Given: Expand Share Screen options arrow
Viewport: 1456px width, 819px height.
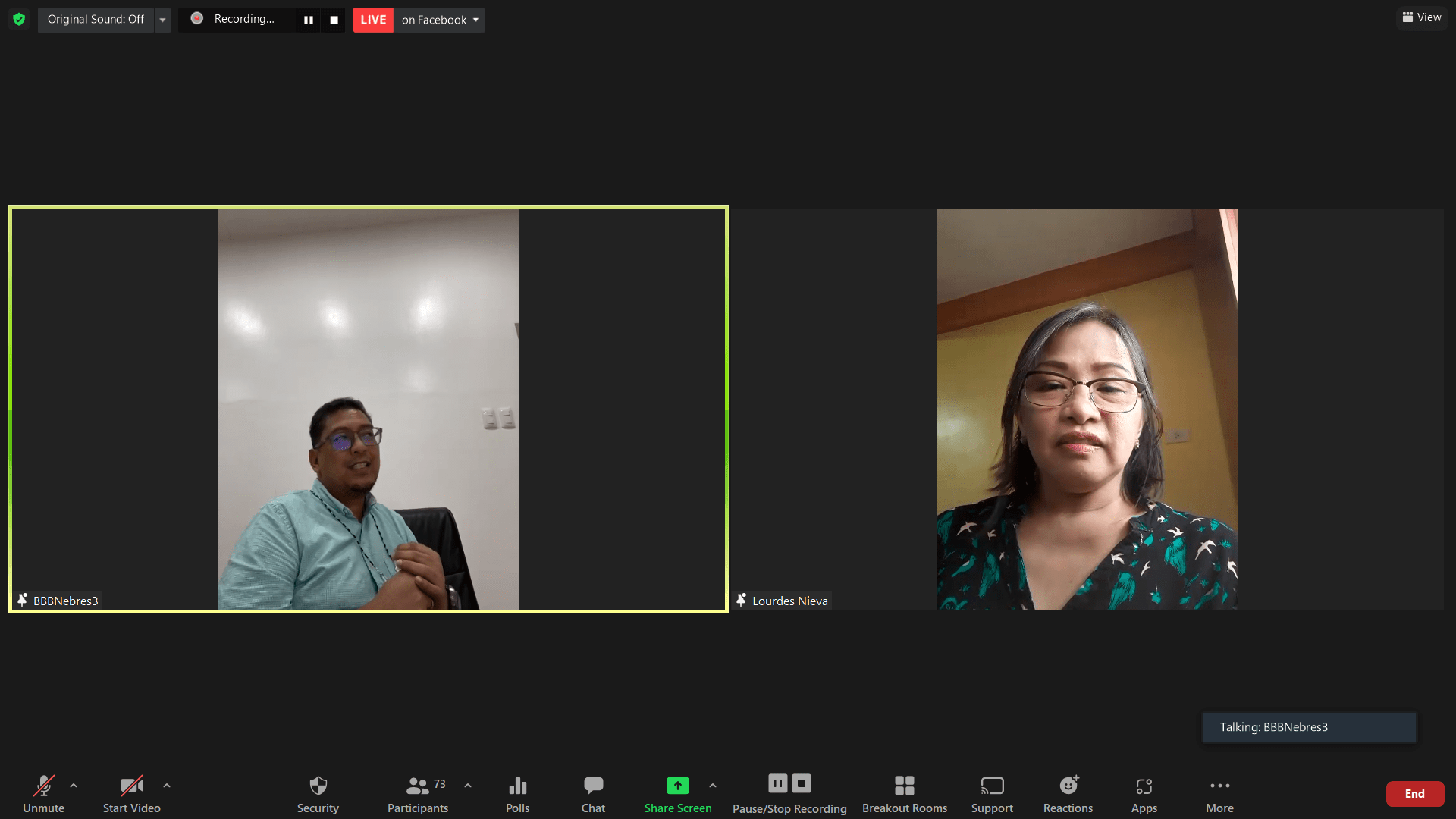Looking at the screenshot, I should click(x=713, y=786).
